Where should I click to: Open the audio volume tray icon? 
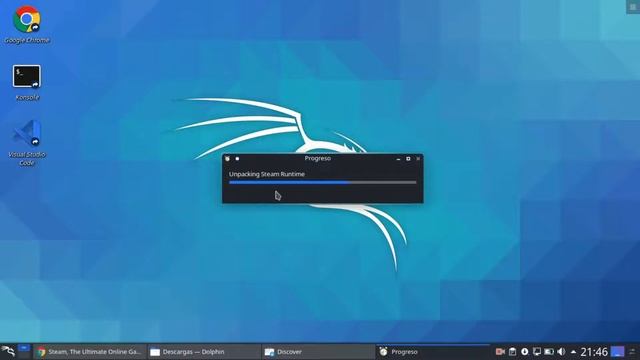[x=562, y=351]
